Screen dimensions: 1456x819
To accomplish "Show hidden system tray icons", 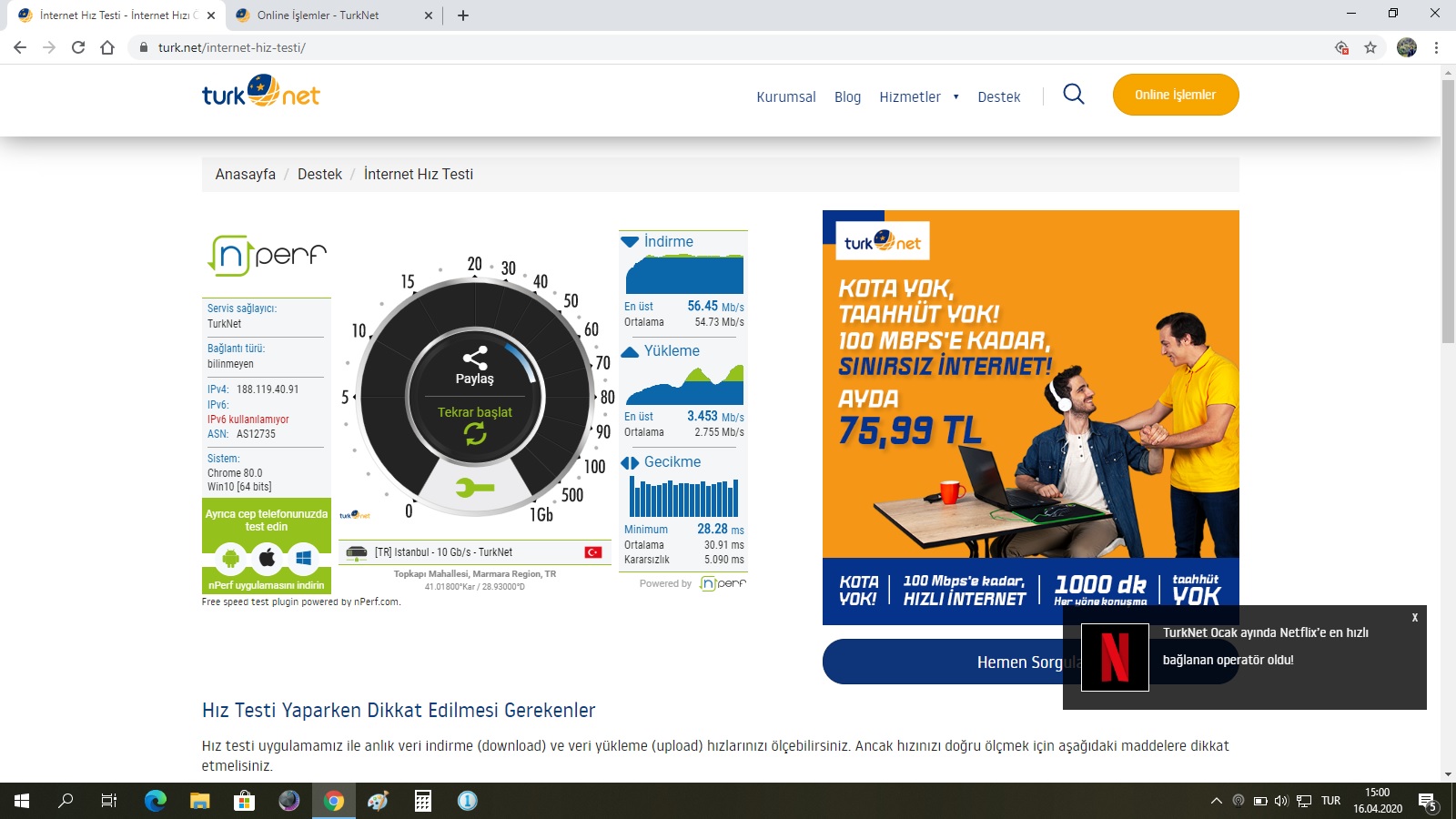I will [1216, 801].
